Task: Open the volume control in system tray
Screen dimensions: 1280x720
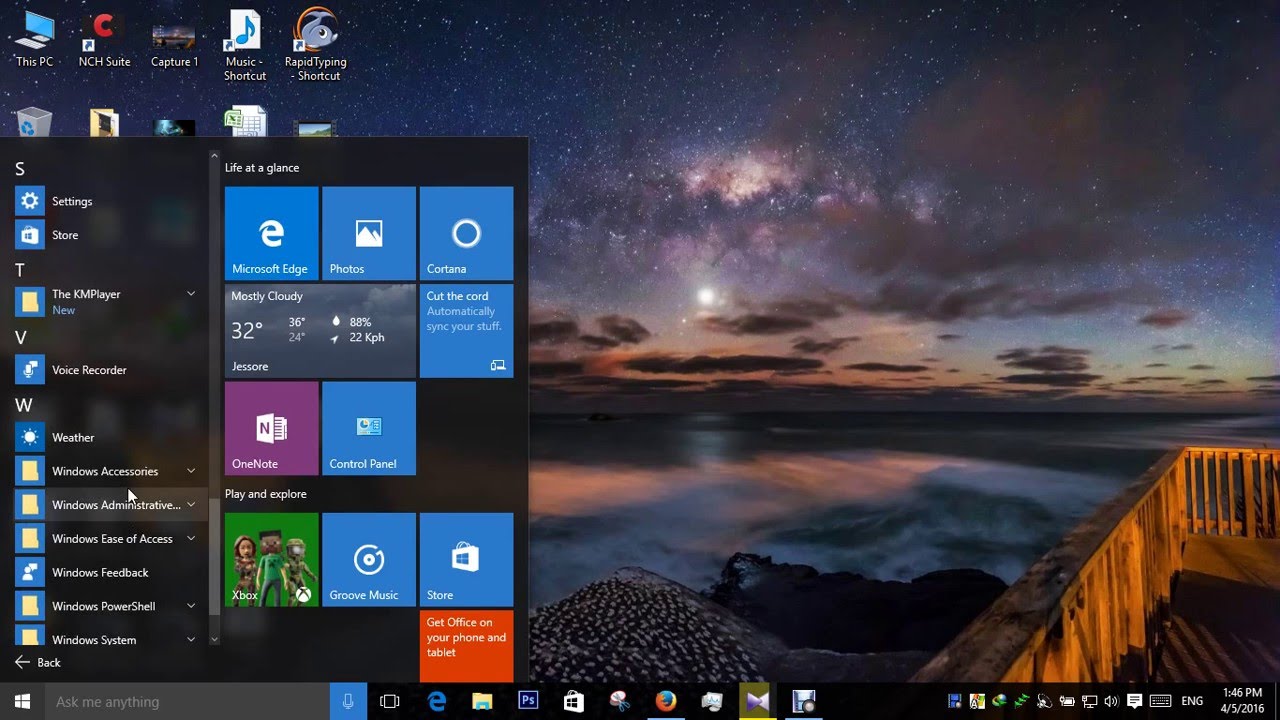Action: [1111, 701]
